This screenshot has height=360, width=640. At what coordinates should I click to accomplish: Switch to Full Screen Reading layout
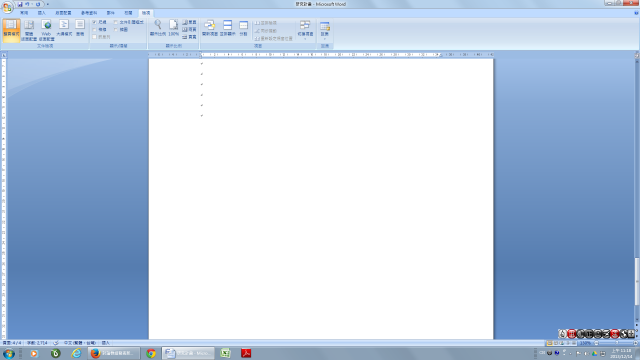tap(29, 30)
